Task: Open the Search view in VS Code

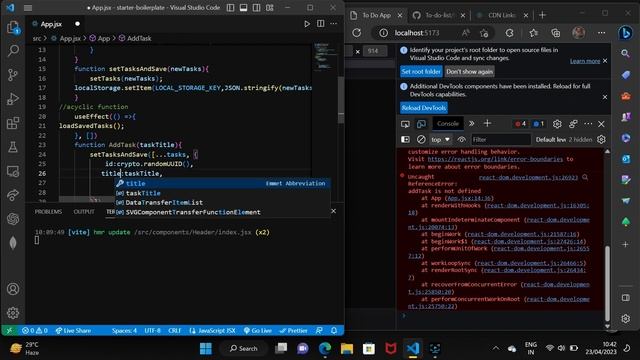Action: 13,51
